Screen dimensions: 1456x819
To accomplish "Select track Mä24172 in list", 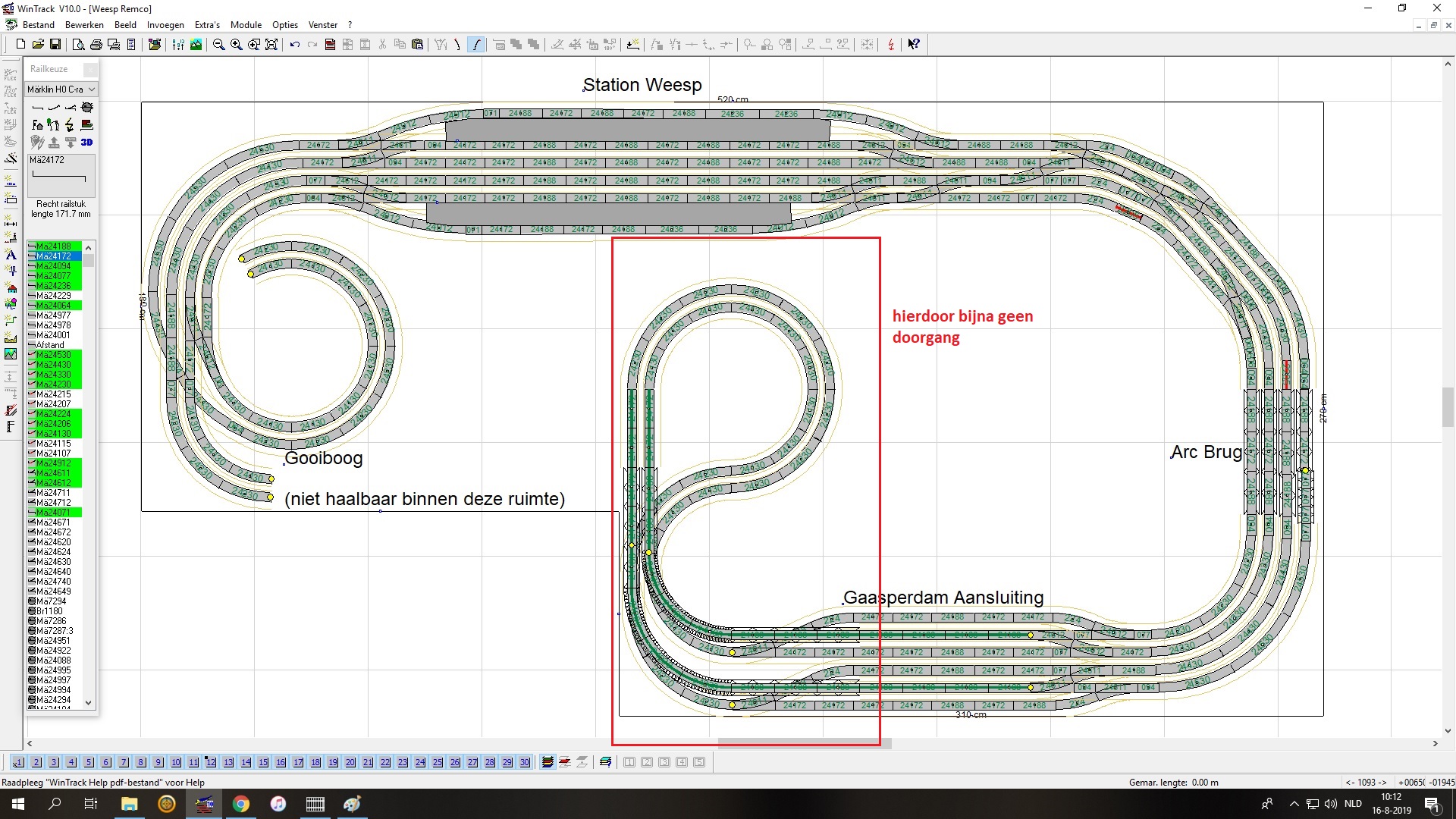I will pos(54,256).
